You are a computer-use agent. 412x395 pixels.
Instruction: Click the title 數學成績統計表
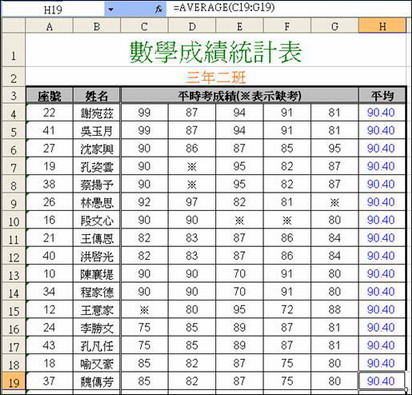click(216, 51)
